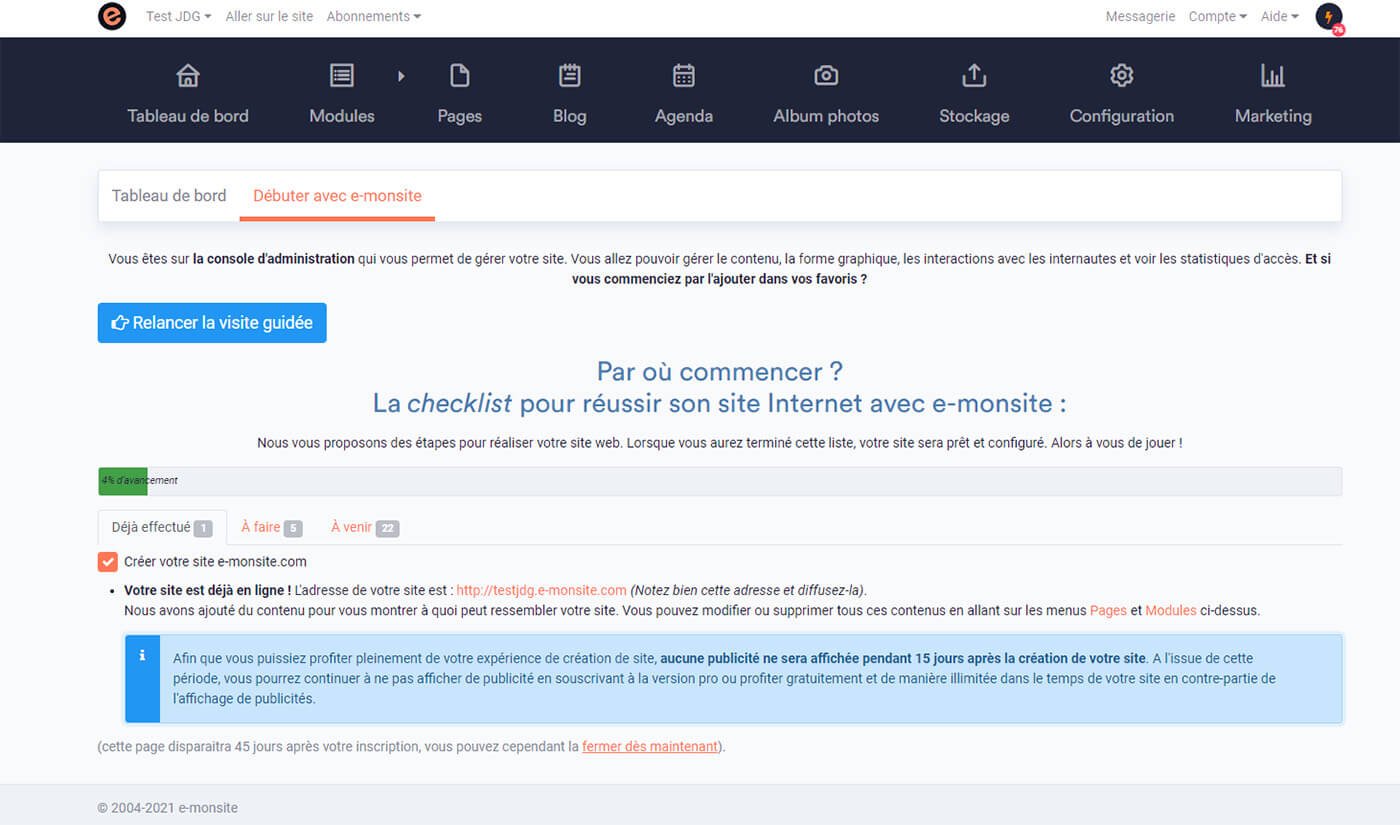Click Relancer la visite guidée button
The width and height of the screenshot is (1400, 825).
point(212,323)
